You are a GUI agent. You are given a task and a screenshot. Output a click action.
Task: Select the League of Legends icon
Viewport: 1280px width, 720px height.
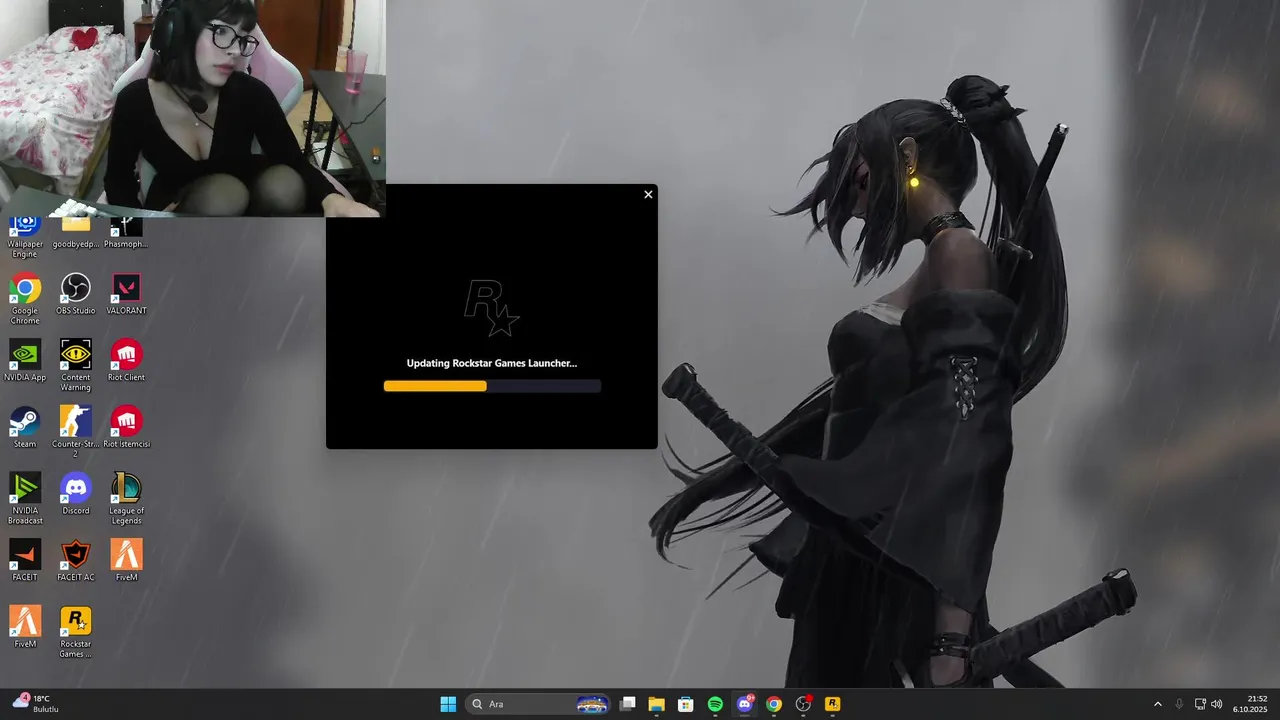click(x=126, y=498)
